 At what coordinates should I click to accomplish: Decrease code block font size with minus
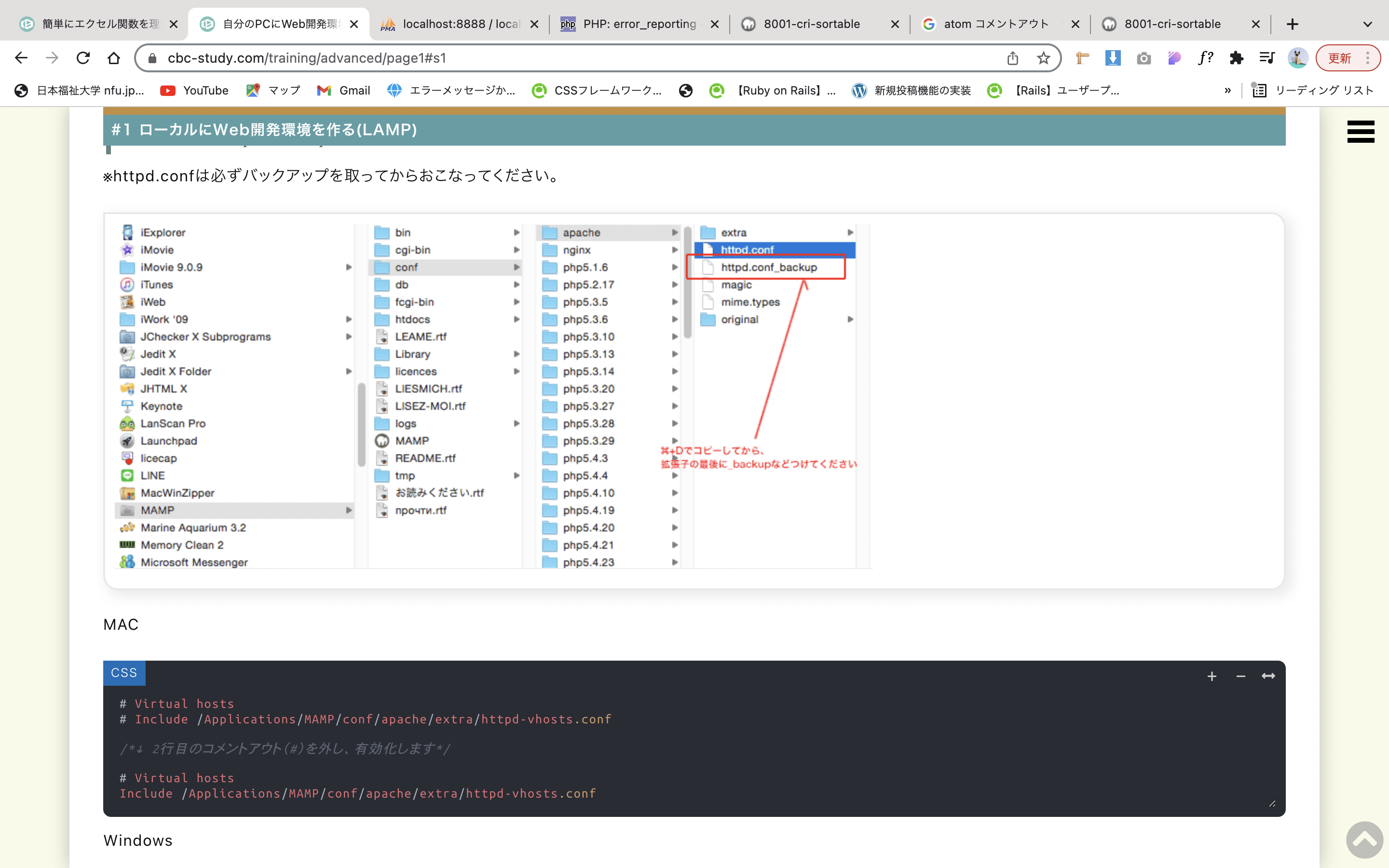coord(1240,676)
